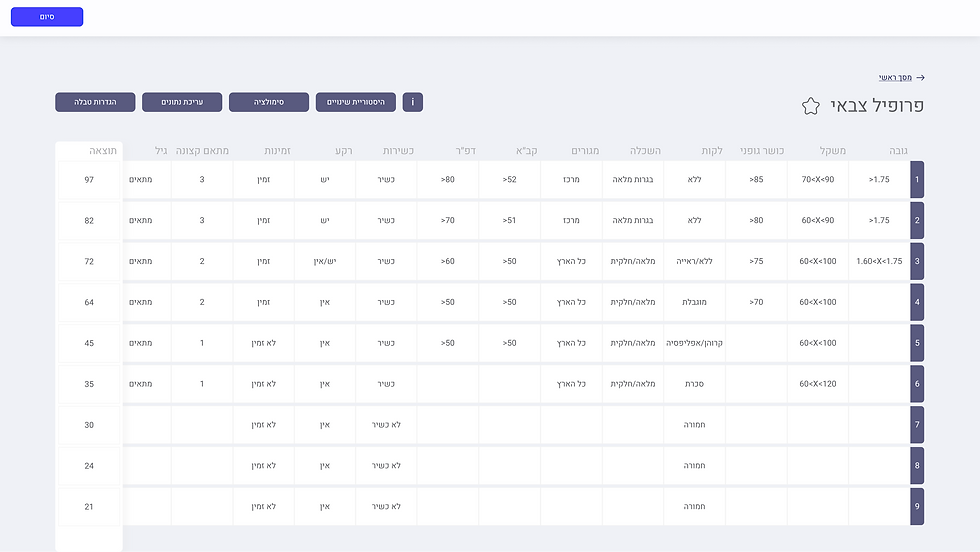The height and width of the screenshot is (552, 980).
Task: Click height cell 1.60<X<1.75
Action: tap(879, 261)
